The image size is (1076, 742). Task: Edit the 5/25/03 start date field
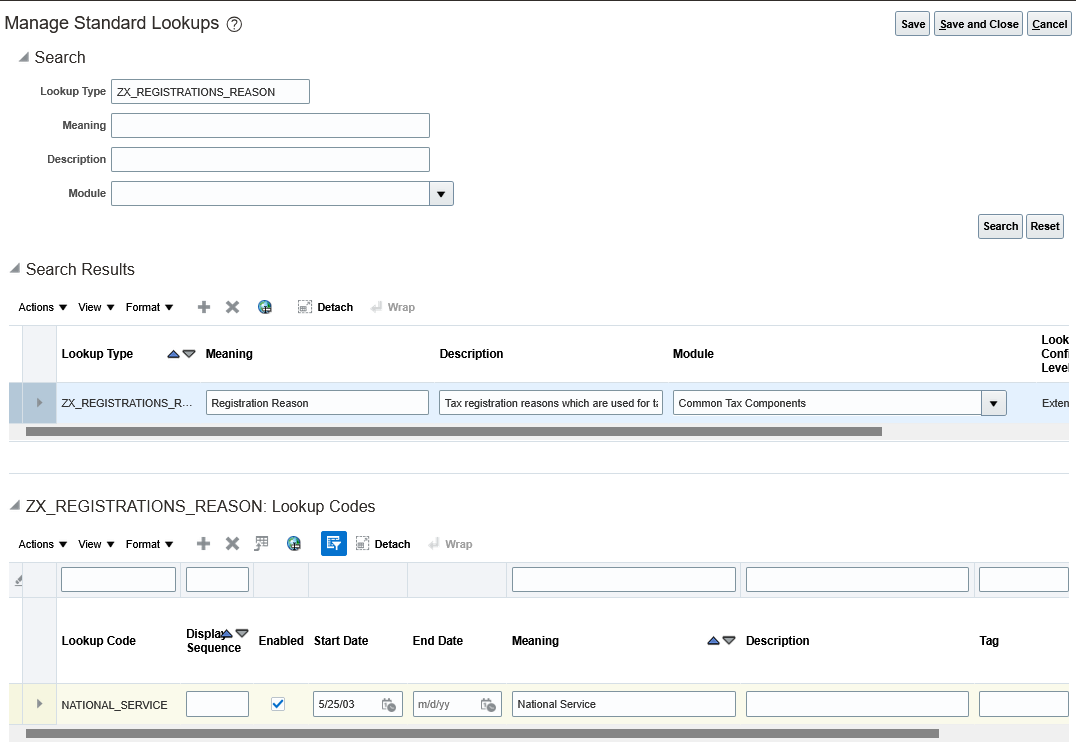(347, 704)
